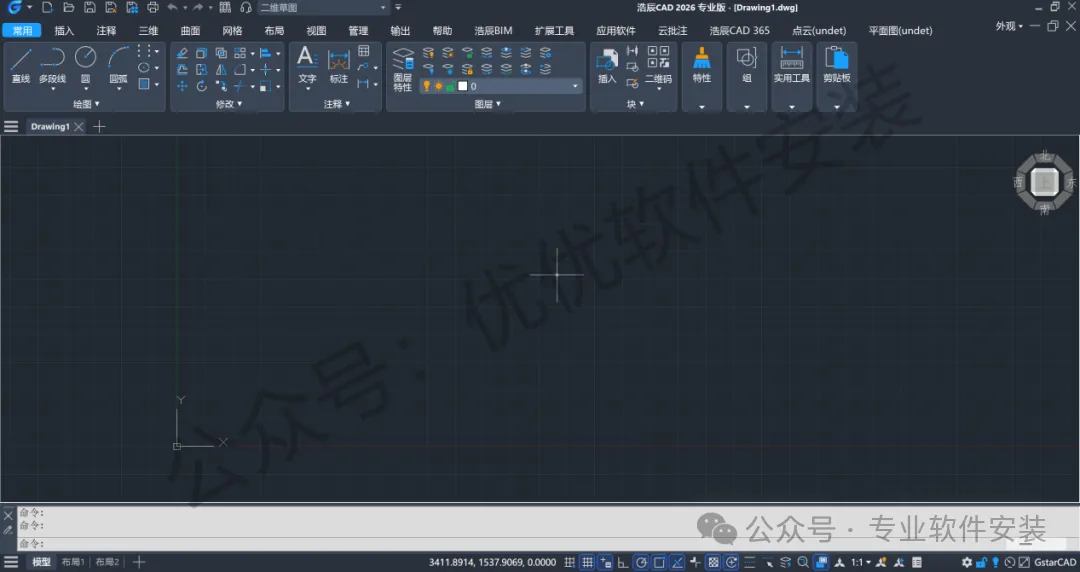Click the table icon in 注释 panel
The height and width of the screenshot is (572, 1080).
(364, 51)
